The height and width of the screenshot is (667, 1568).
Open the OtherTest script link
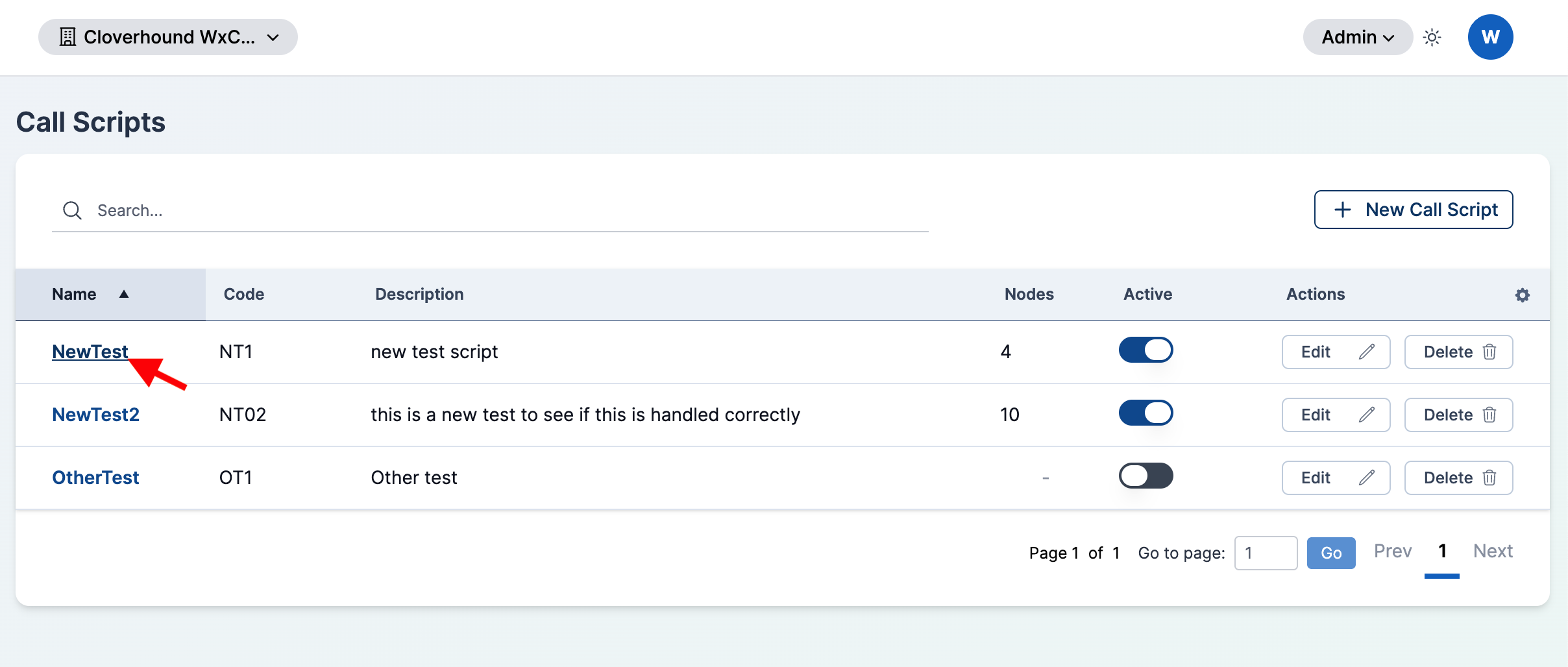click(95, 478)
